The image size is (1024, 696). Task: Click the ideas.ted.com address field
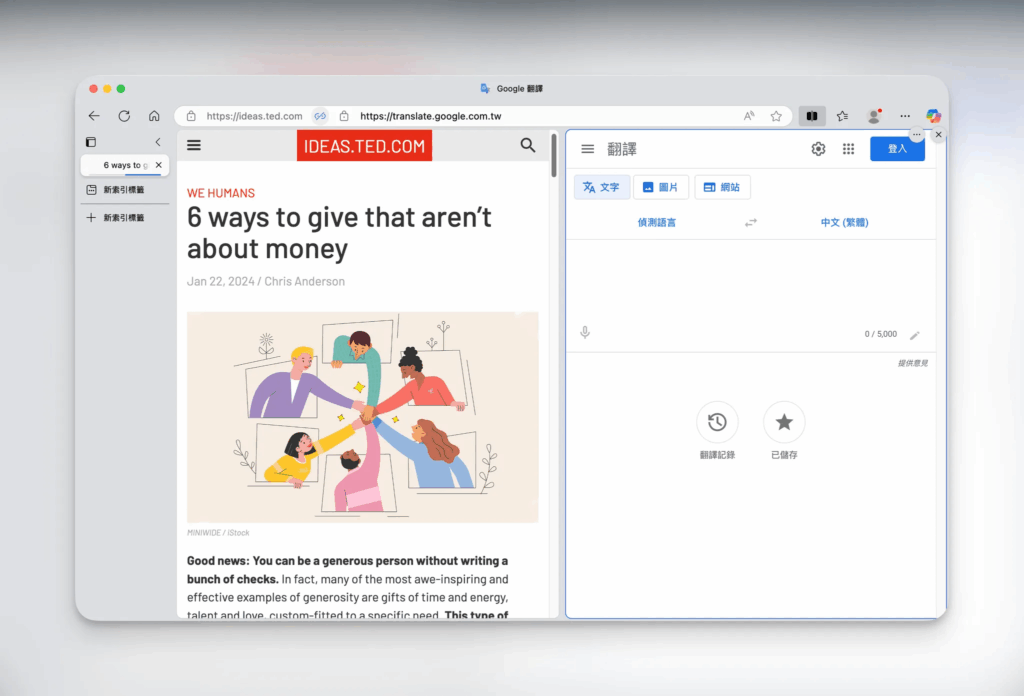tap(255, 116)
